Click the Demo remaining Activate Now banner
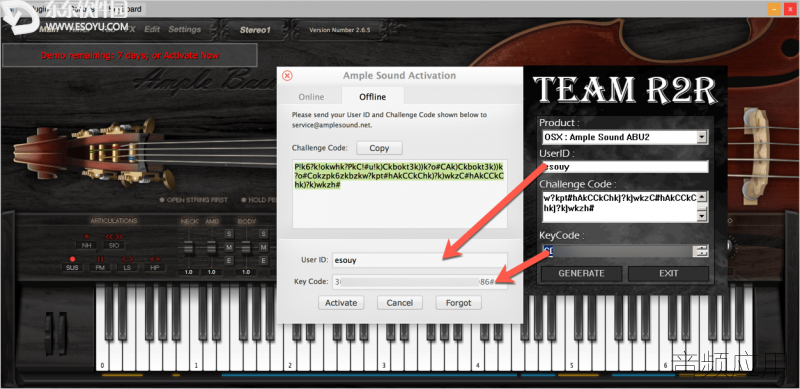 [130, 55]
